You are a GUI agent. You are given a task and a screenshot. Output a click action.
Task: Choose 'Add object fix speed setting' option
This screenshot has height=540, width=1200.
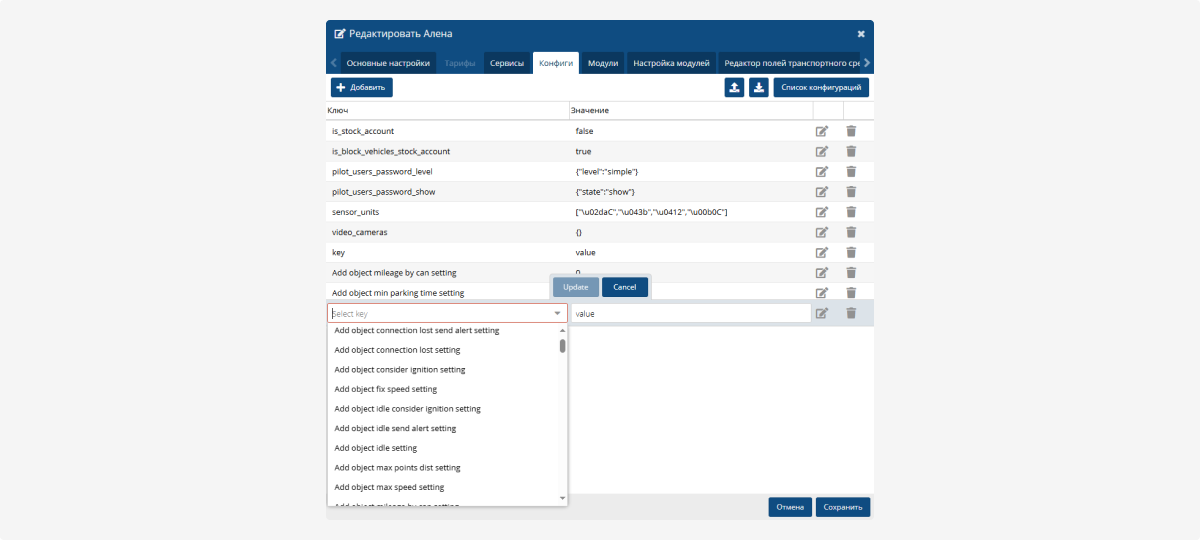click(385, 389)
